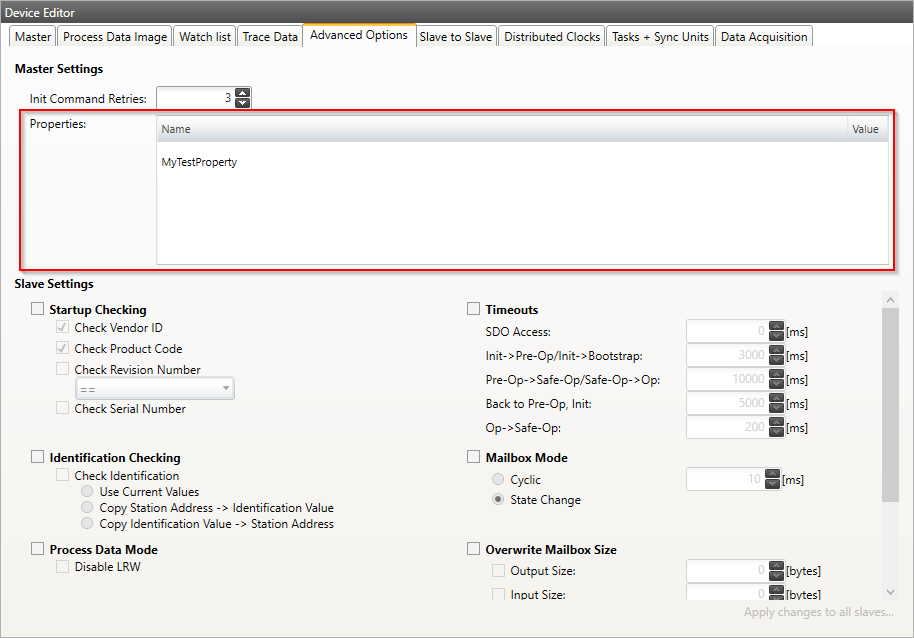Click Apply changes to all slaves

tap(818, 612)
